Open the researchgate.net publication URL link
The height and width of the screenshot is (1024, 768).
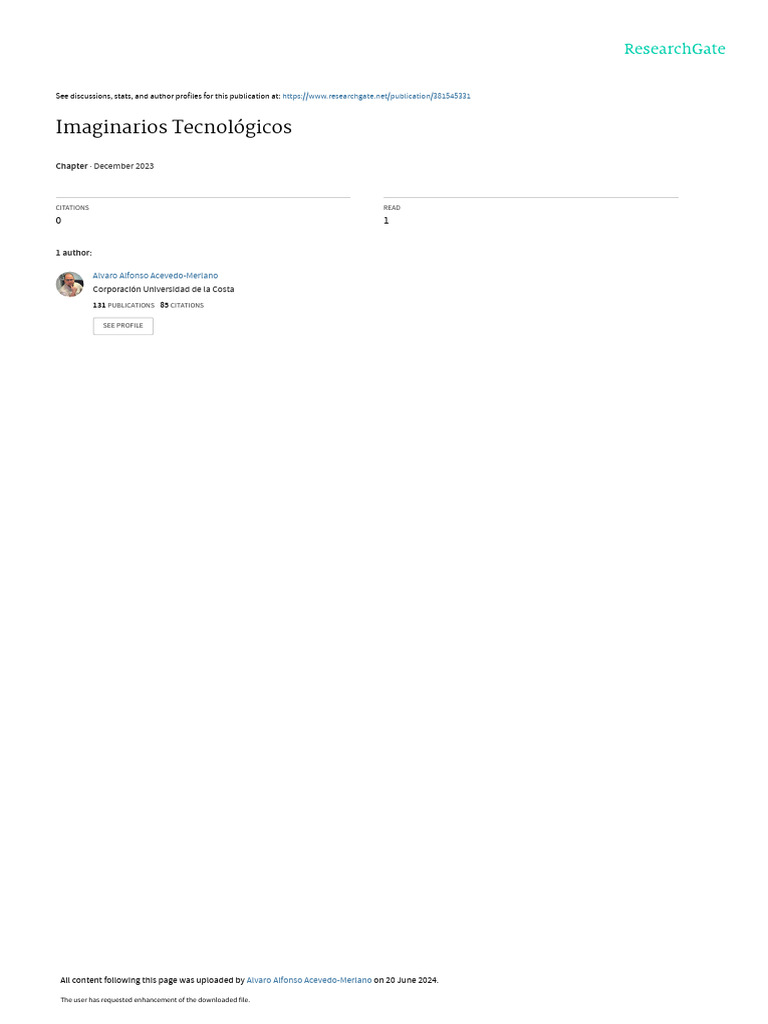pyautogui.click(x=376, y=96)
